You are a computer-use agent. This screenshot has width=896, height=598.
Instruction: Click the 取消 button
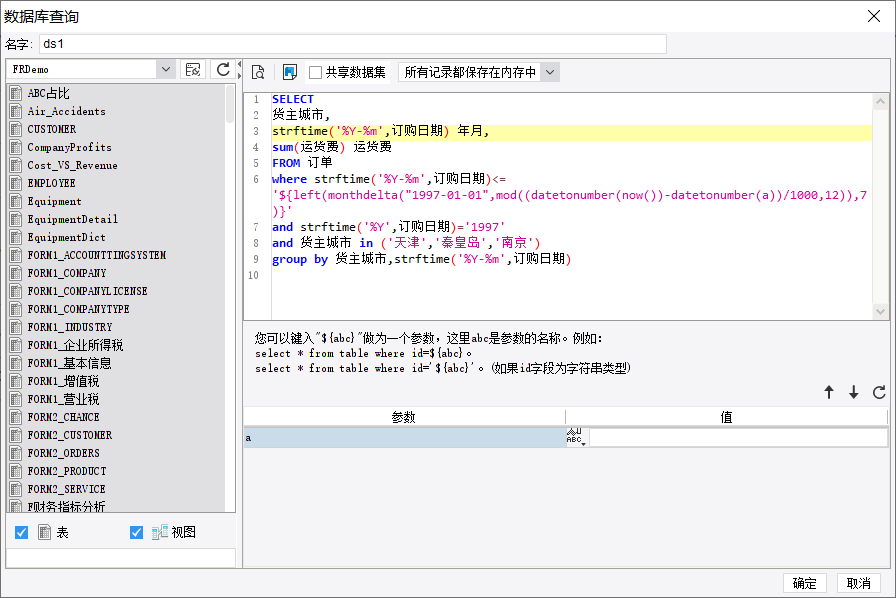(x=859, y=583)
